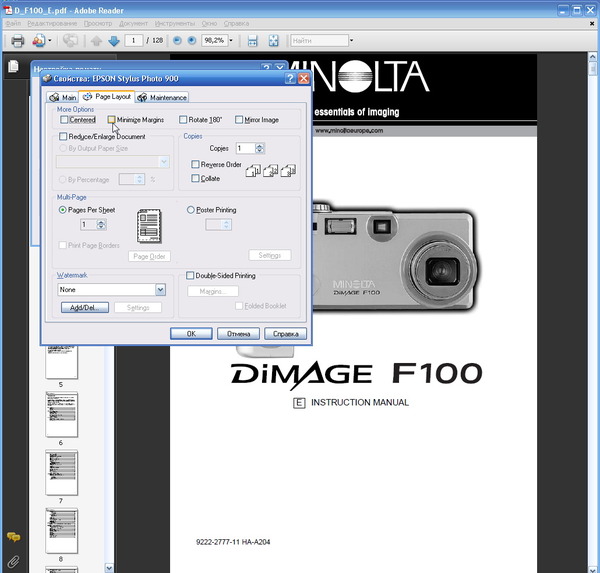600x573 pixels.
Task: Click the Справка button in dialog
Action: [285, 333]
